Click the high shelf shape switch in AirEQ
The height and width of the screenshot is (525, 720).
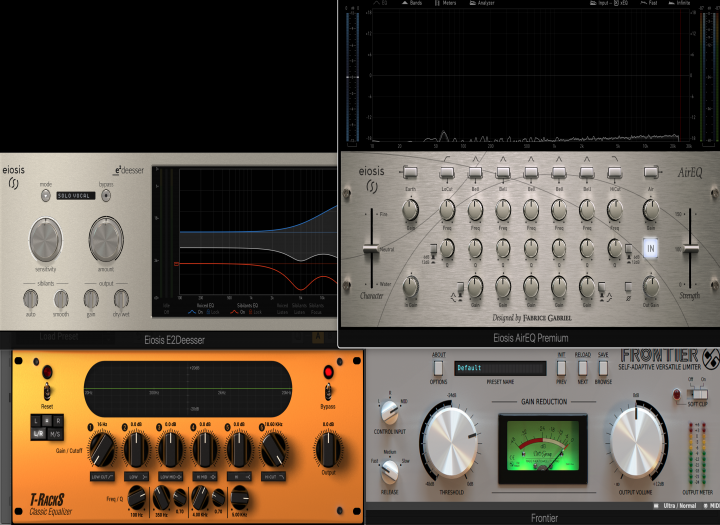(x=601, y=288)
